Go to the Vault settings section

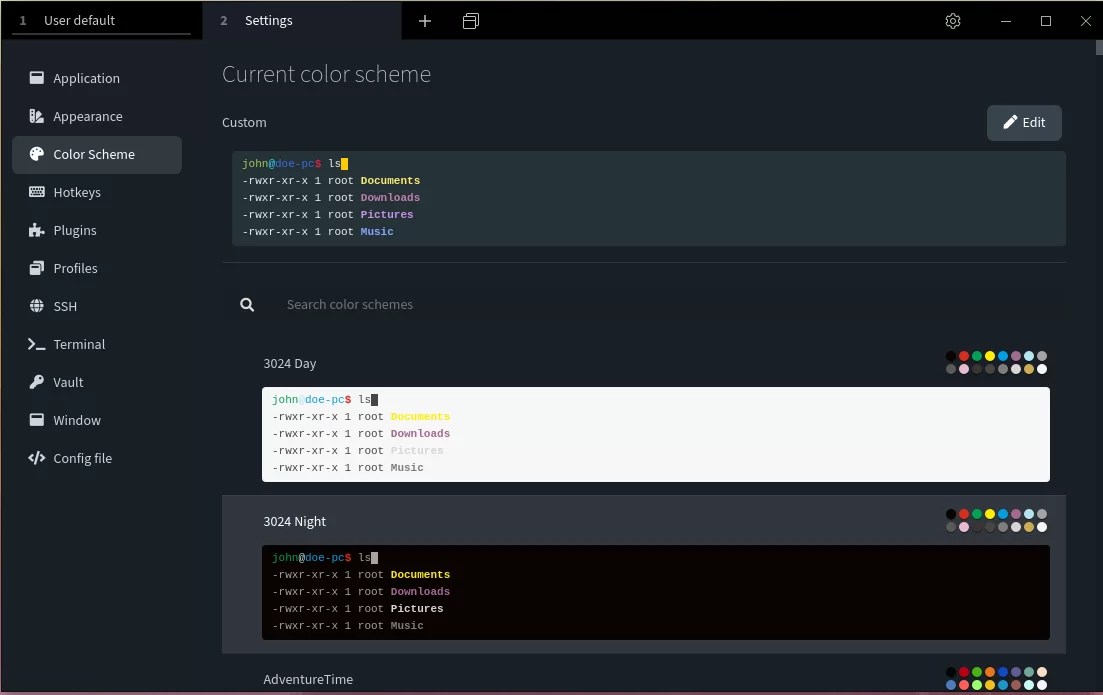pos(97,382)
